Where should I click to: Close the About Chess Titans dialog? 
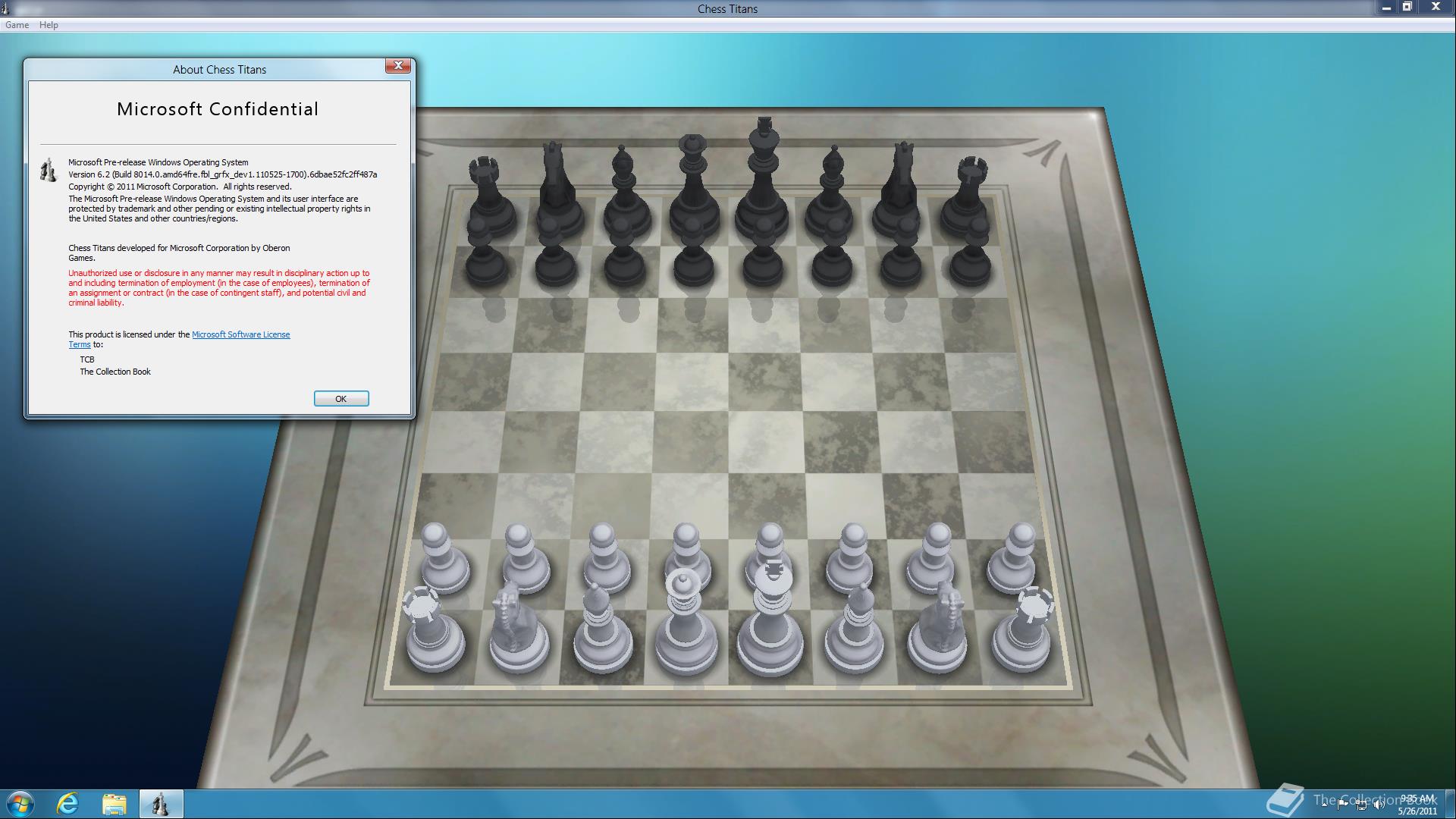coord(398,66)
